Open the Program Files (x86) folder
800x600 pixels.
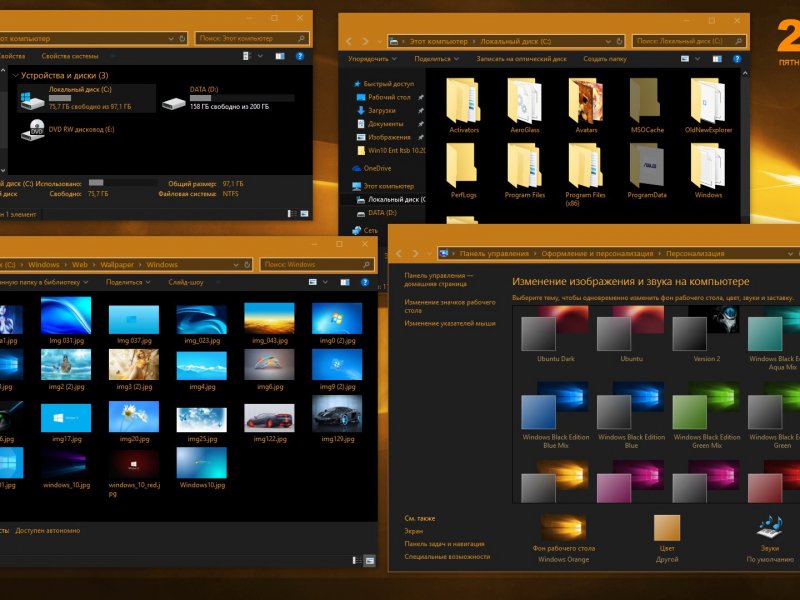585,175
